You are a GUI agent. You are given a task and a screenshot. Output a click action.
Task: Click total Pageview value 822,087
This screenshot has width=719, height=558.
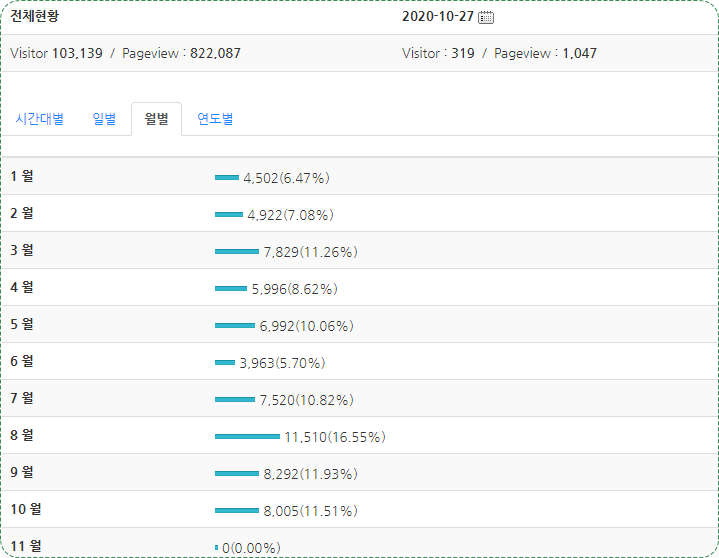[215, 53]
